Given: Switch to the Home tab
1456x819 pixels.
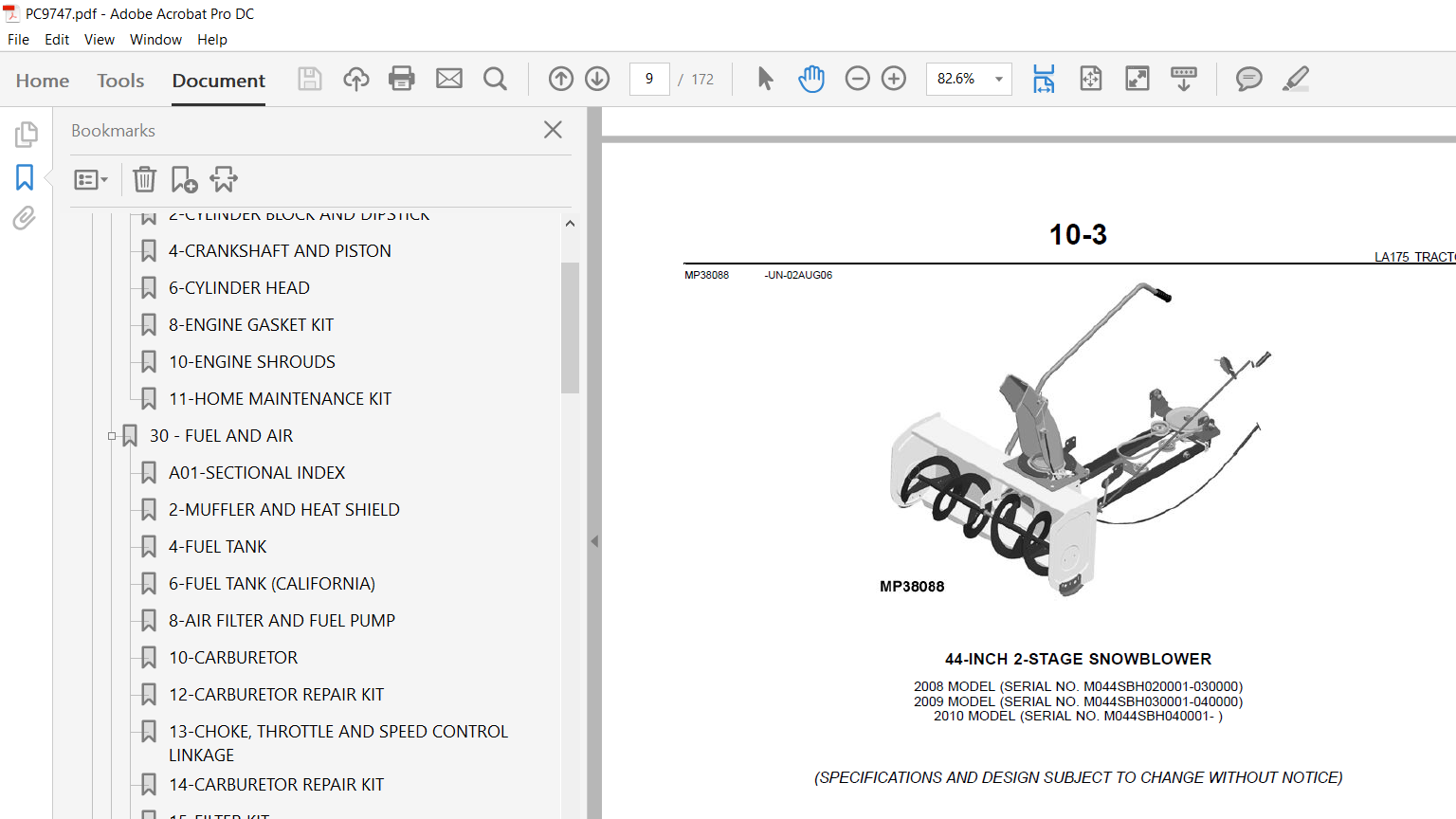Looking at the screenshot, I should [43, 81].
